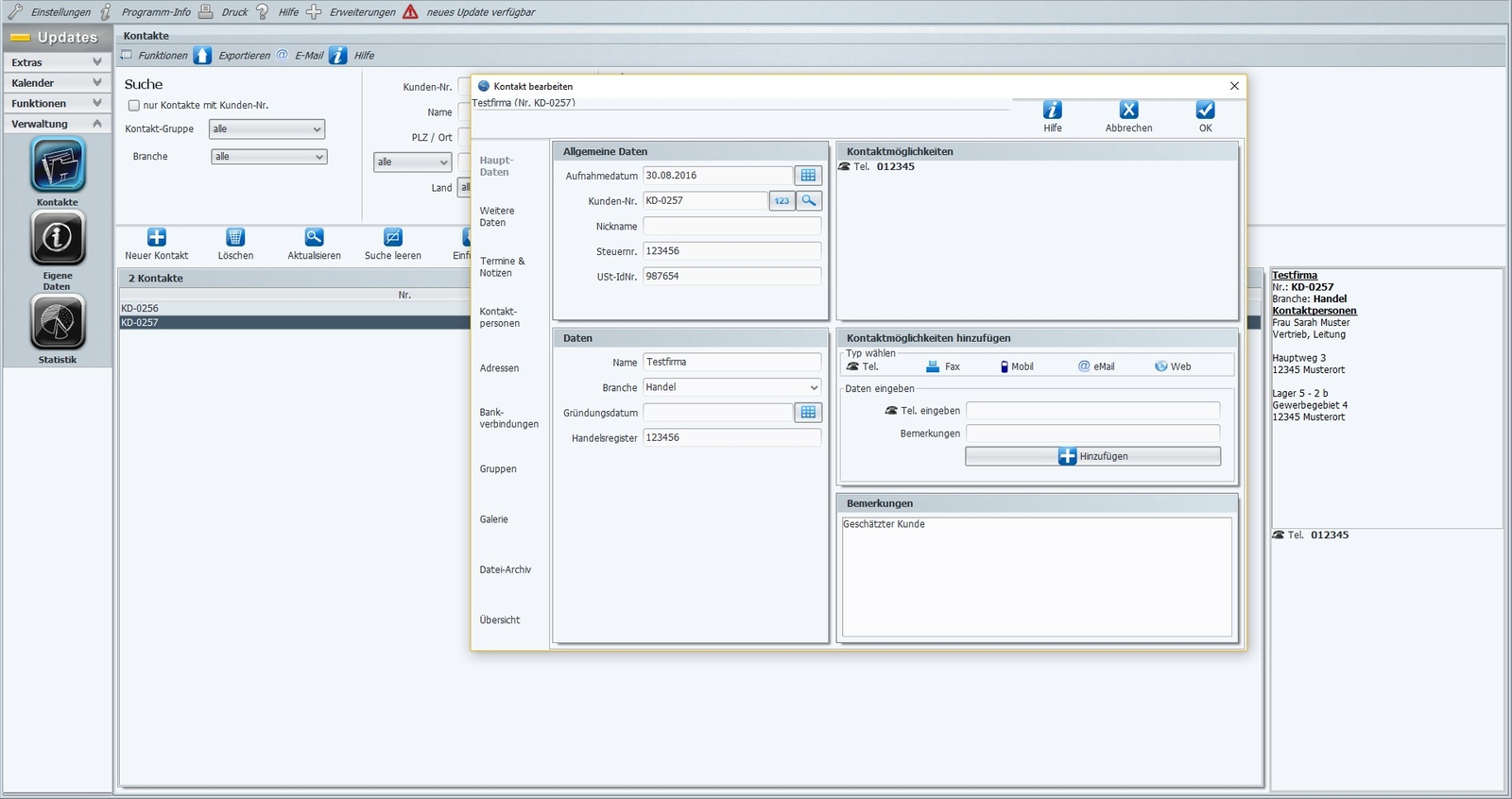Click neues Update verfügbar warning icon
The image size is (1512, 799).
click(410, 11)
